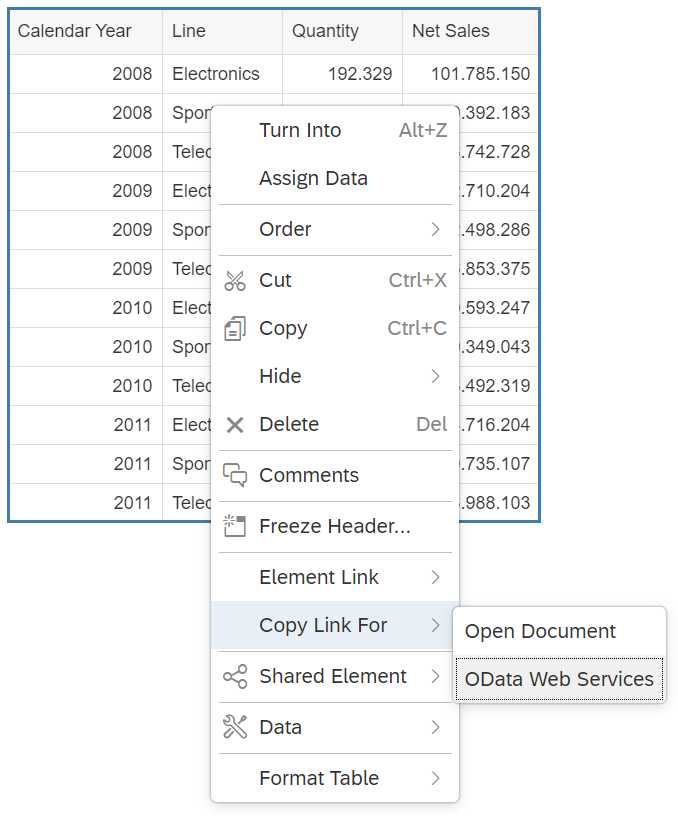Click the Delete X icon
This screenshot has height=816, width=678.
click(235, 425)
